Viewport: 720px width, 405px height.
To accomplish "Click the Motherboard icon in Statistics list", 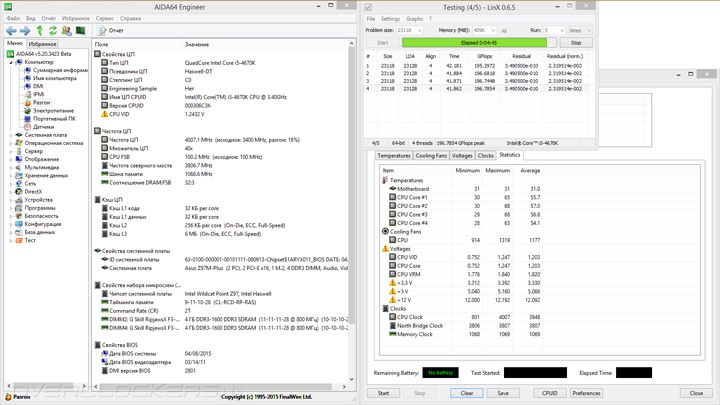I will pyautogui.click(x=393, y=189).
